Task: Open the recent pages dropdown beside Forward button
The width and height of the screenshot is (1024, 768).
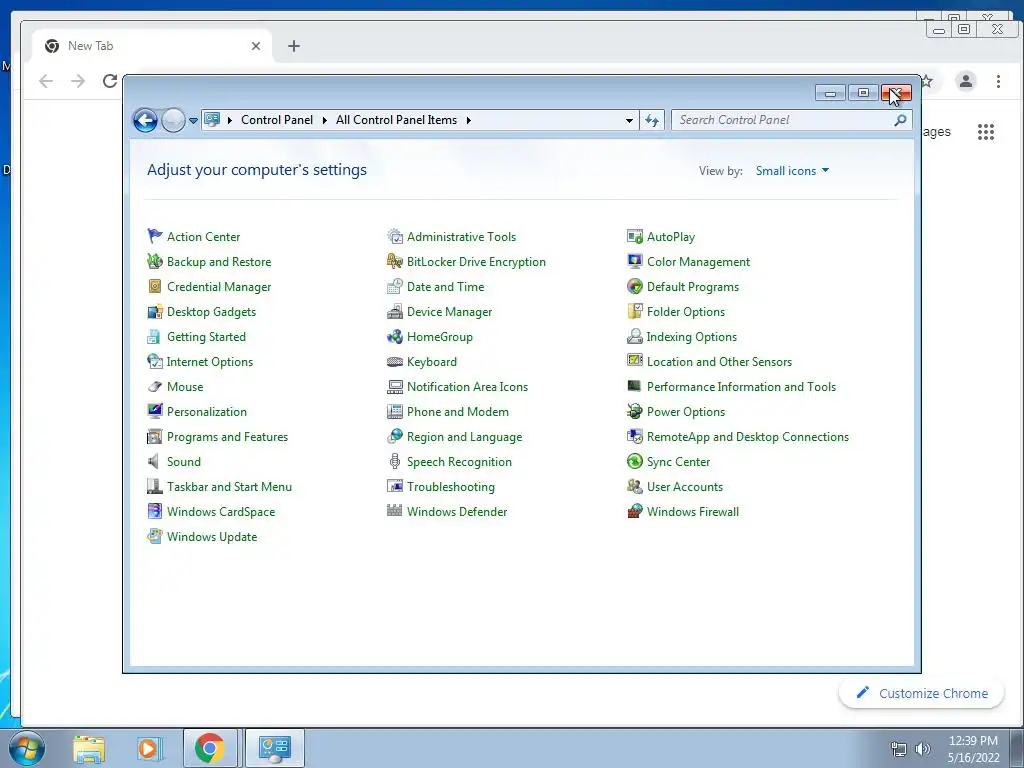Action: click(193, 120)
